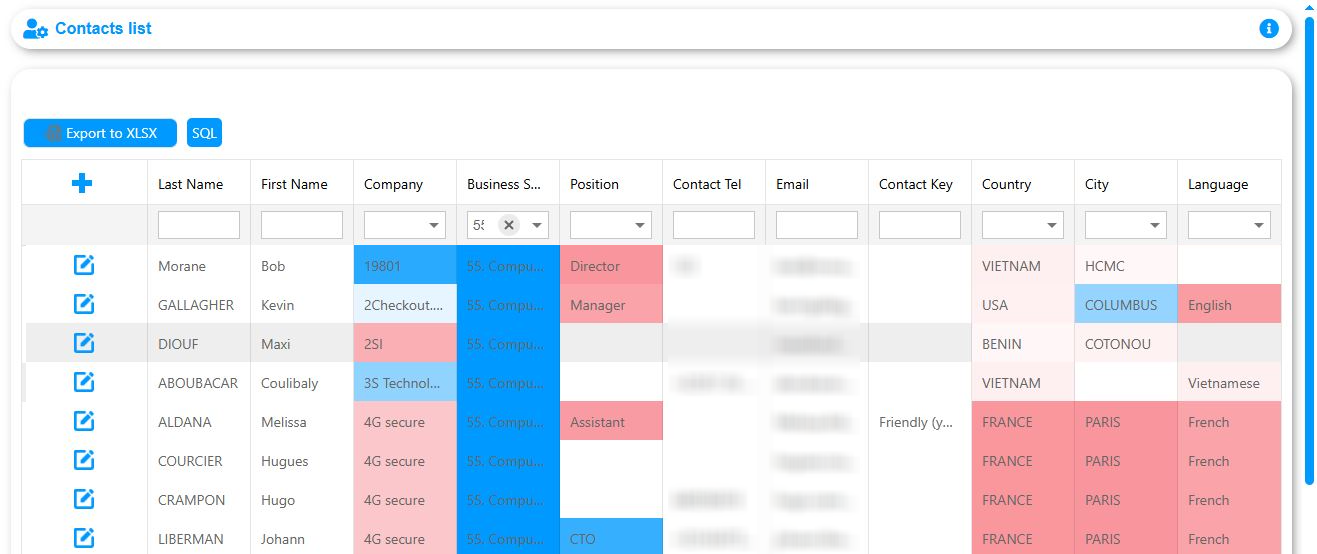
Task: Select the 19801 company cell
Action: (405, 266)
